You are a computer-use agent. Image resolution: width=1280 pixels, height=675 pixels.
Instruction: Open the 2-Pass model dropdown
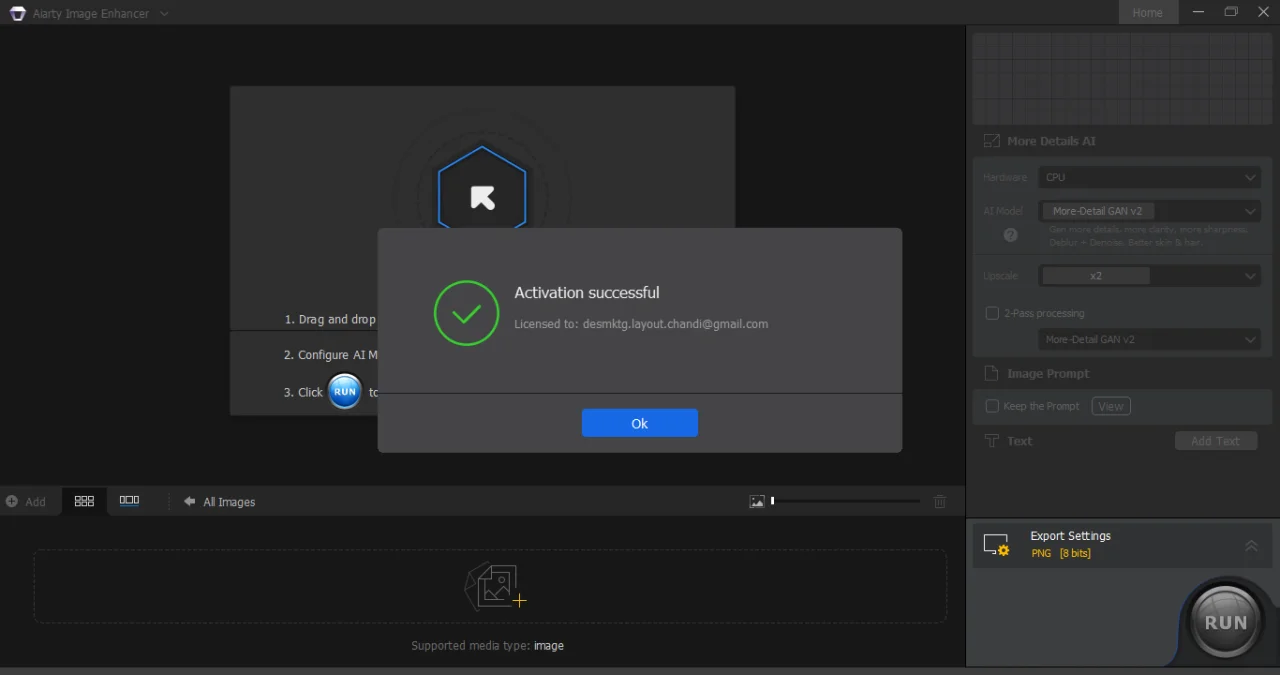[1150, 340]
